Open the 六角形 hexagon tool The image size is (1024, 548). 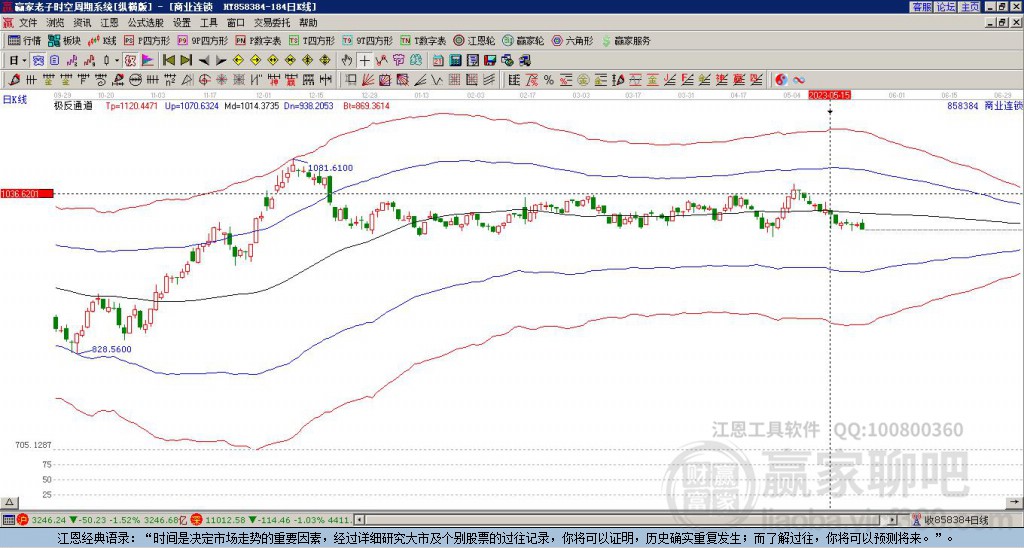(x=572, y=40)
